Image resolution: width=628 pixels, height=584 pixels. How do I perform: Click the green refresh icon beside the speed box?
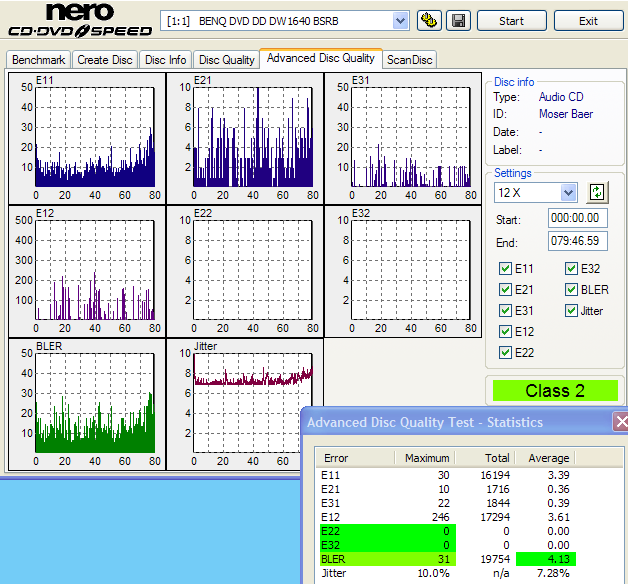pos(598,192)
